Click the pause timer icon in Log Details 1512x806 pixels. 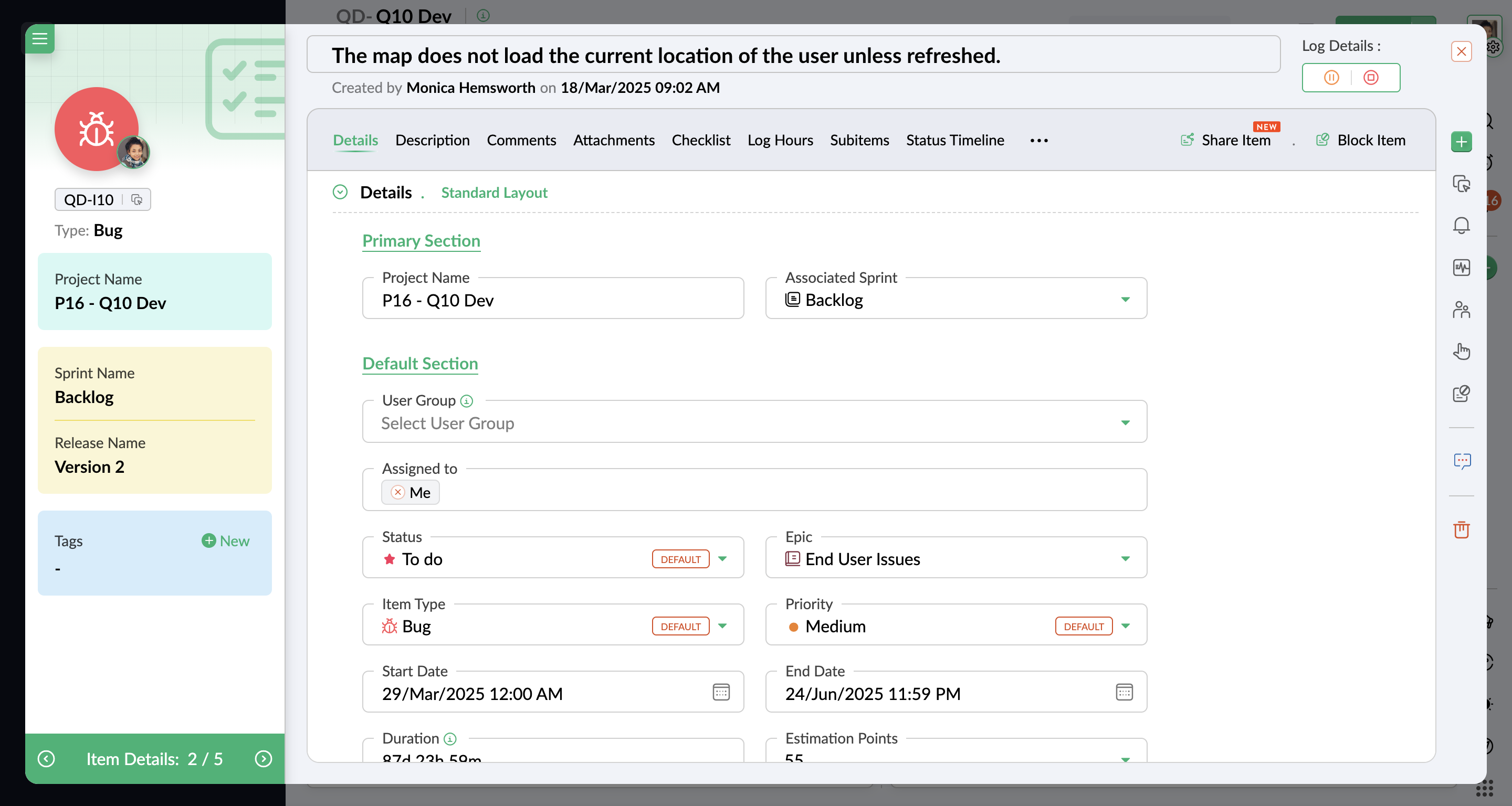tap(1331, 78)
